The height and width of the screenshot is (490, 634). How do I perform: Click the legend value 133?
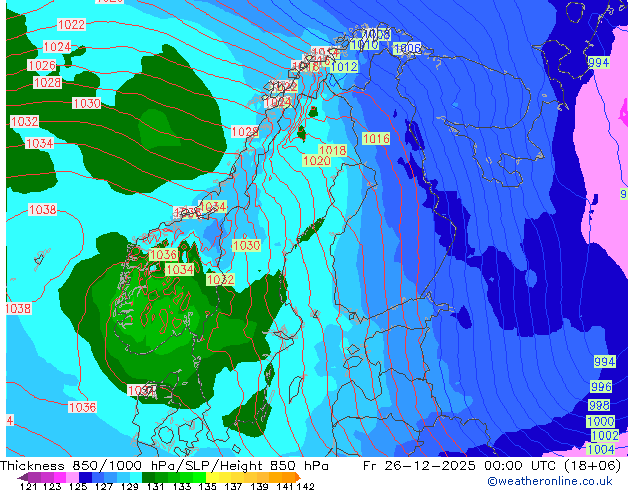click(x=182, y=486)
